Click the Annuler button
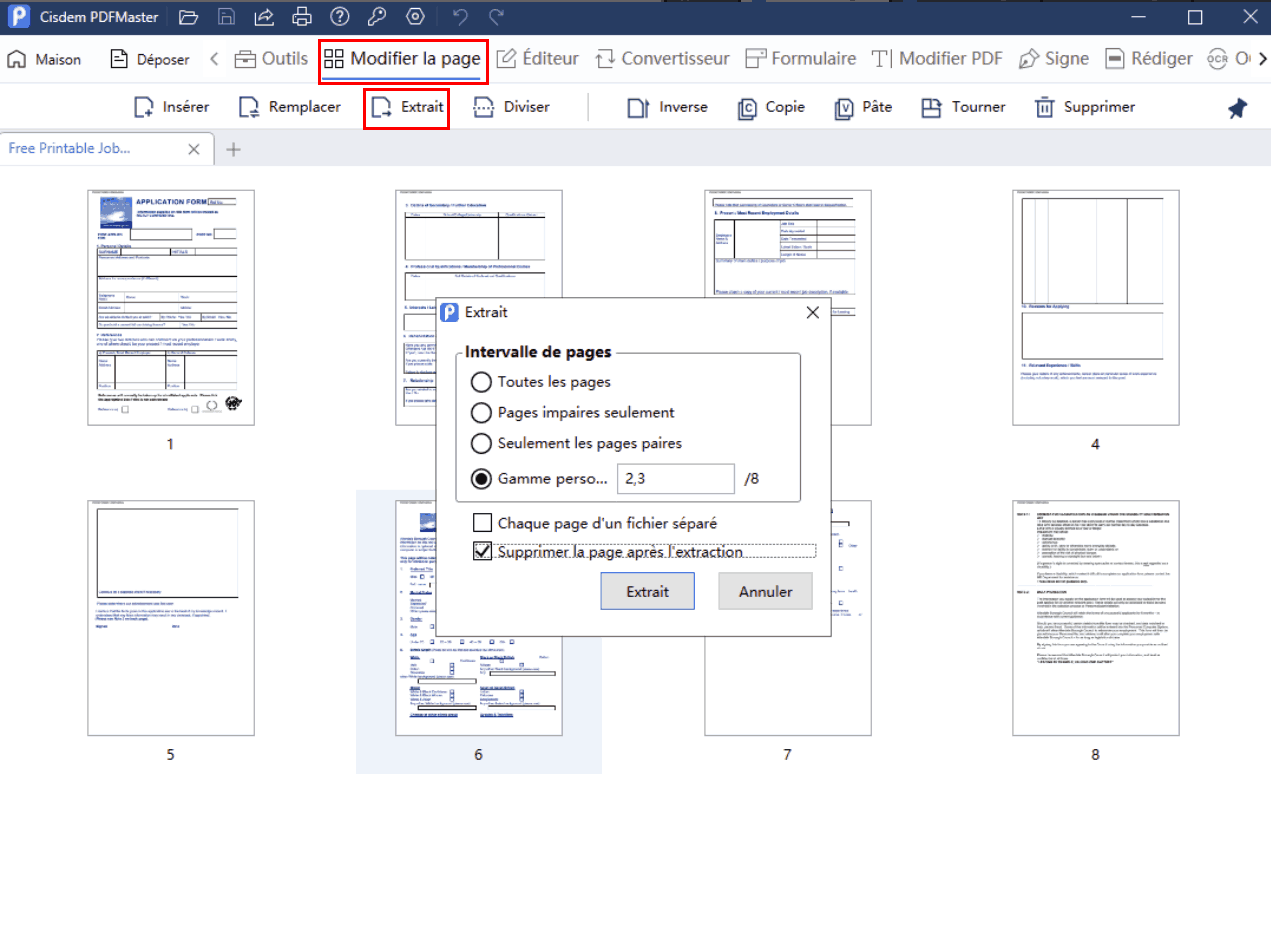1271x936 pixels. coord(766,591)
